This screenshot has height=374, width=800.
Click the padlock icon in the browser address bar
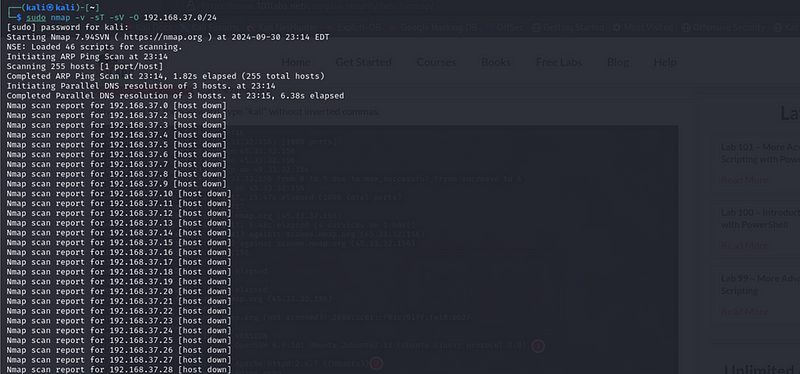pyautogui.click(x=191, y=6)
